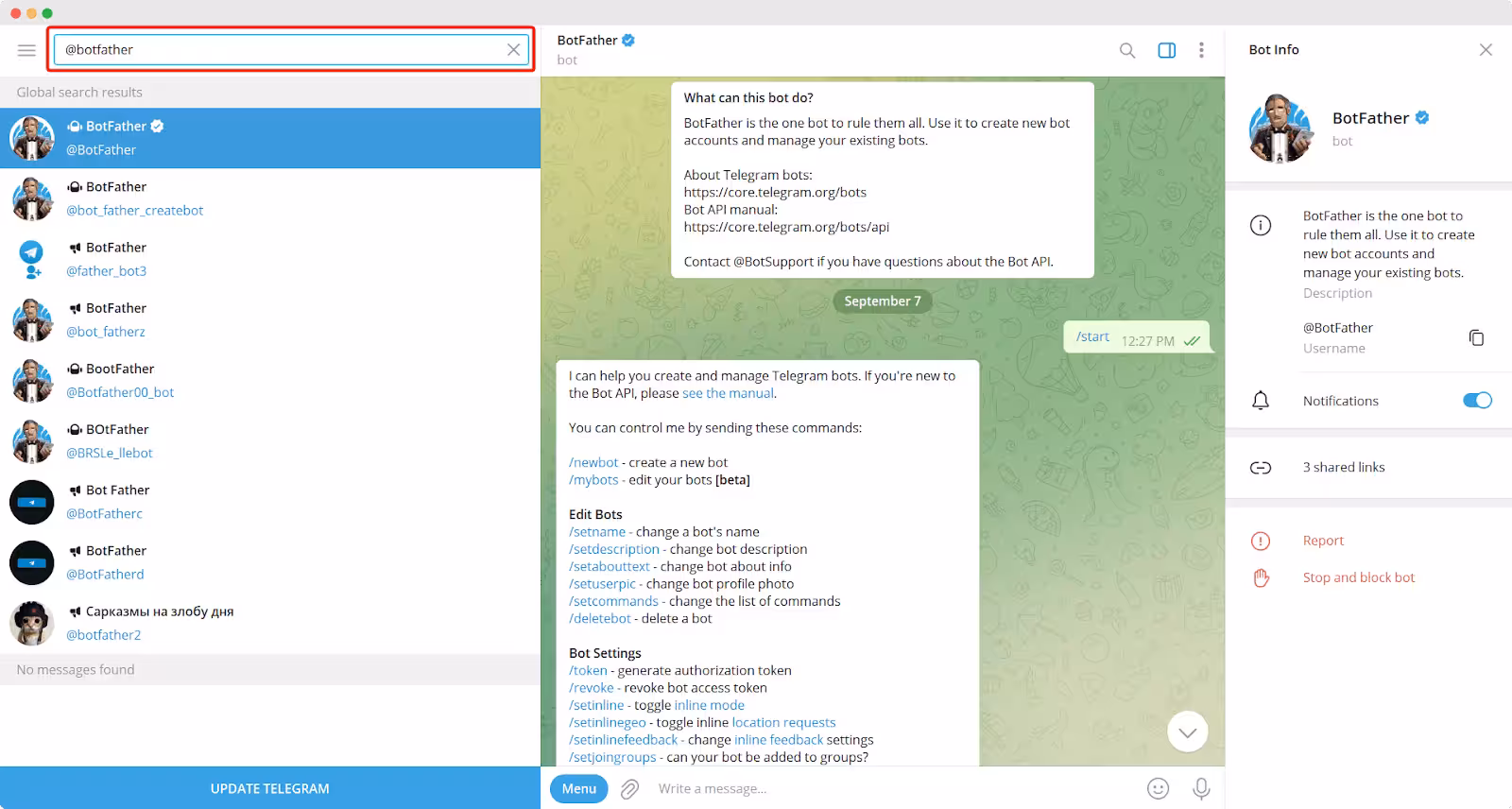The image size is (1512, 809).
Task: Record a voice message
Action: click(x=1201, y=788)
